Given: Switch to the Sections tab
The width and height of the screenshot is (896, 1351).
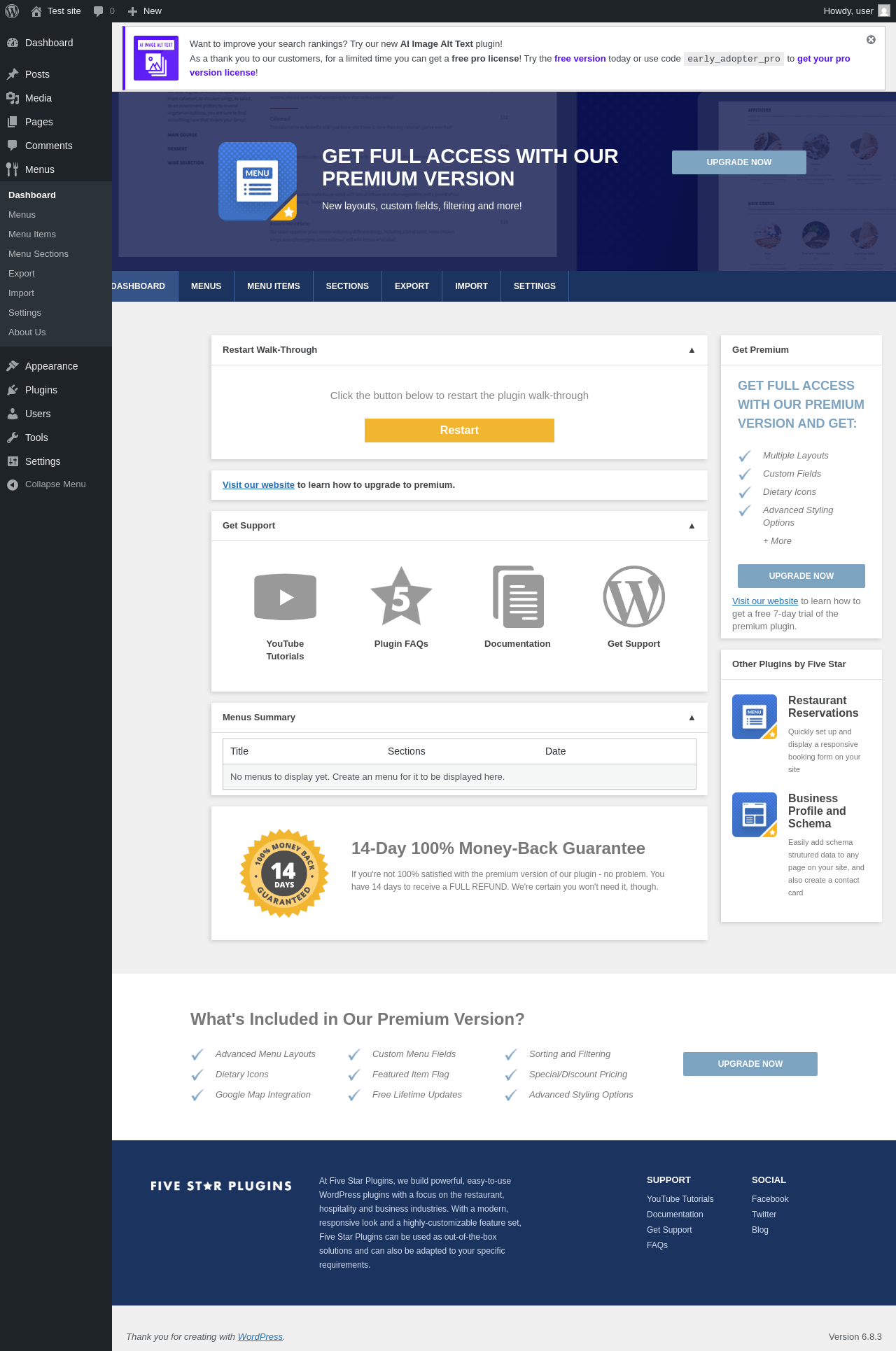Looking at the screenshot, I should point(347,286).
